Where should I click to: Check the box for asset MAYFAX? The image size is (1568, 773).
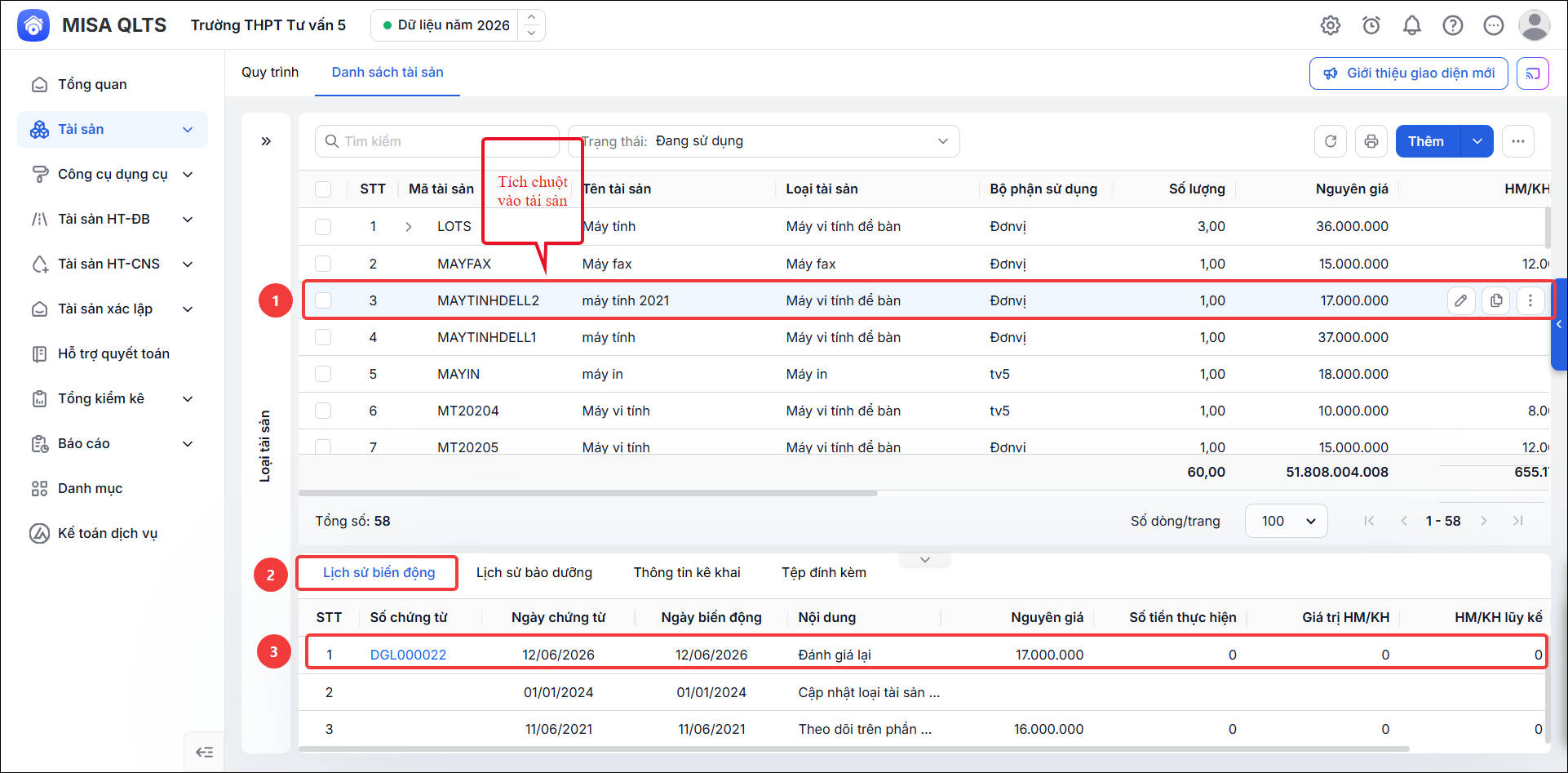(x=323, y=264)
